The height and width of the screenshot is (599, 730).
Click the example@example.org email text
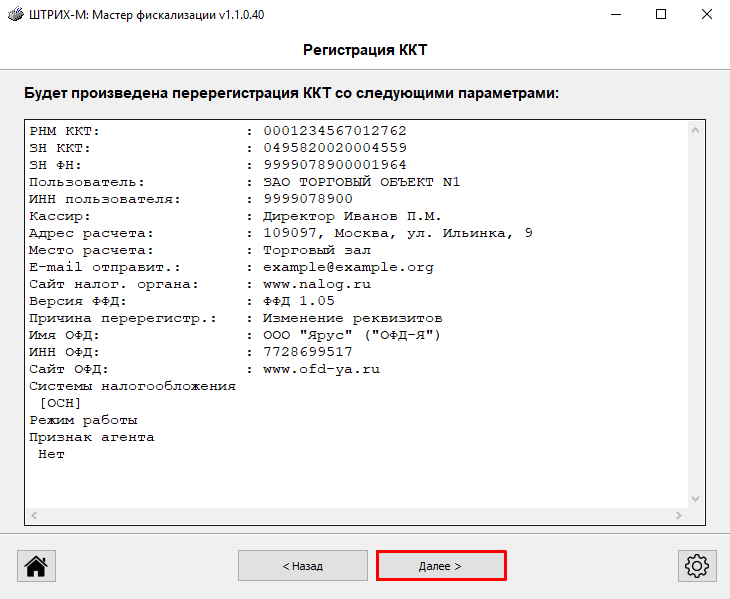point(348,267)
